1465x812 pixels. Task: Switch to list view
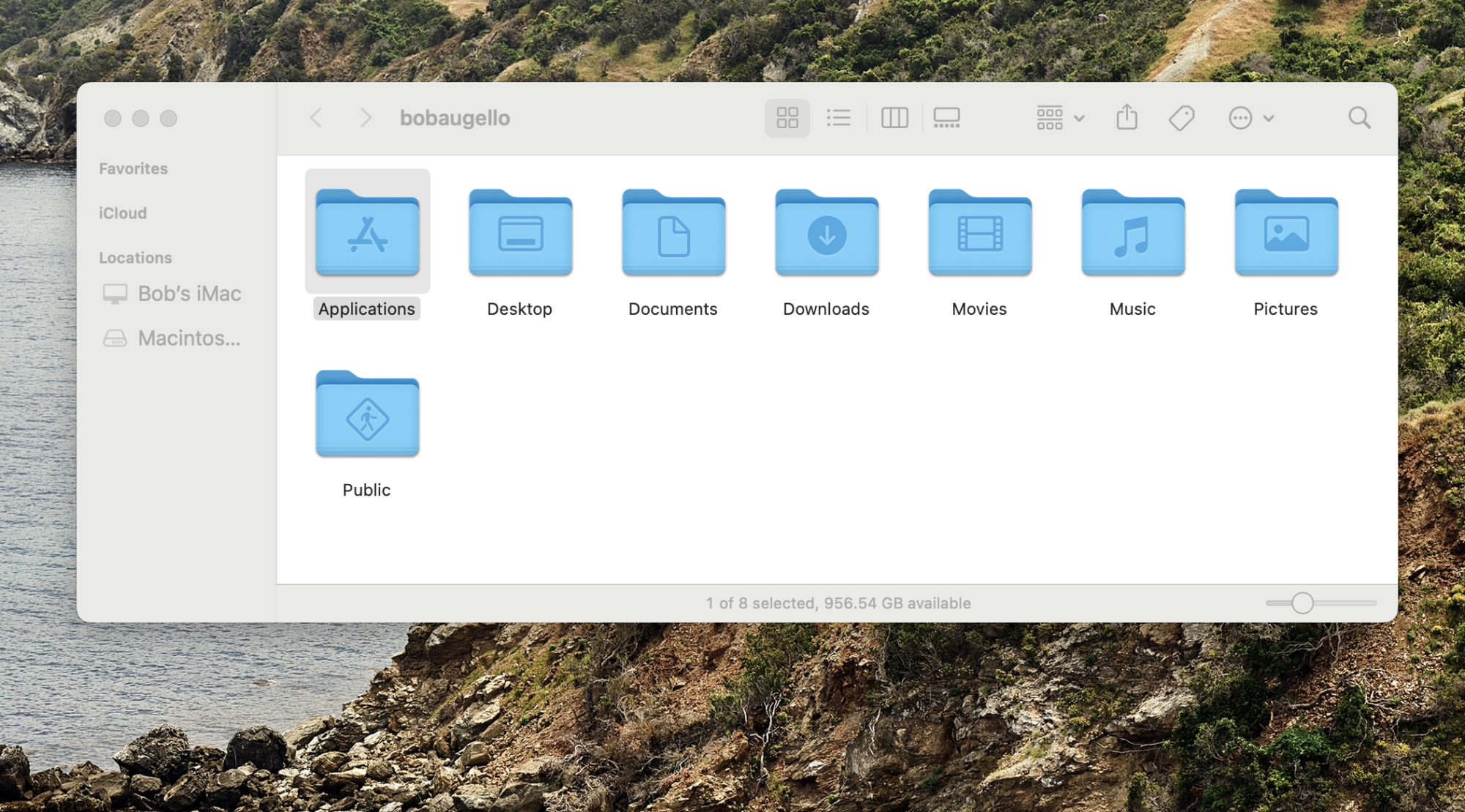pos(838,118)
